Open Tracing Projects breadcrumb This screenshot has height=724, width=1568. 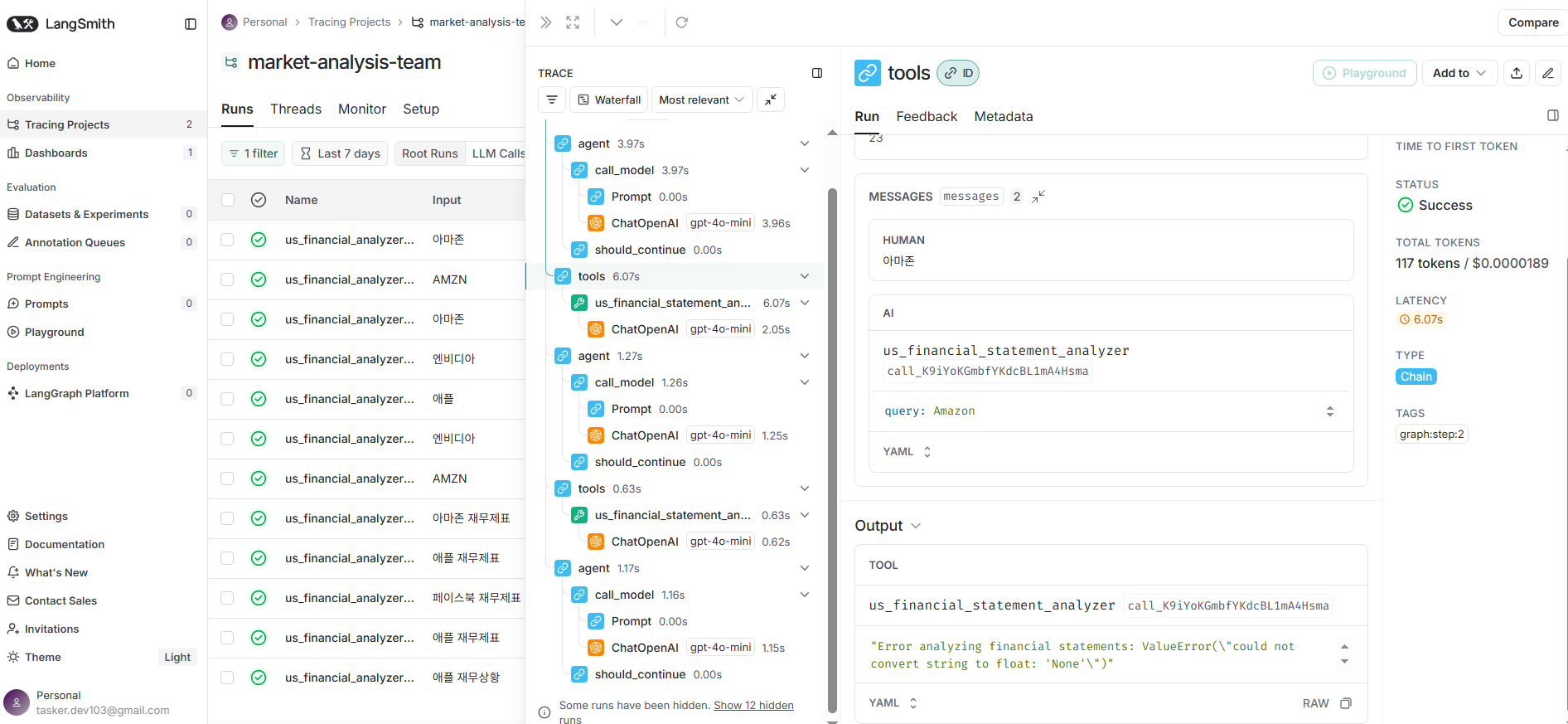349,22
